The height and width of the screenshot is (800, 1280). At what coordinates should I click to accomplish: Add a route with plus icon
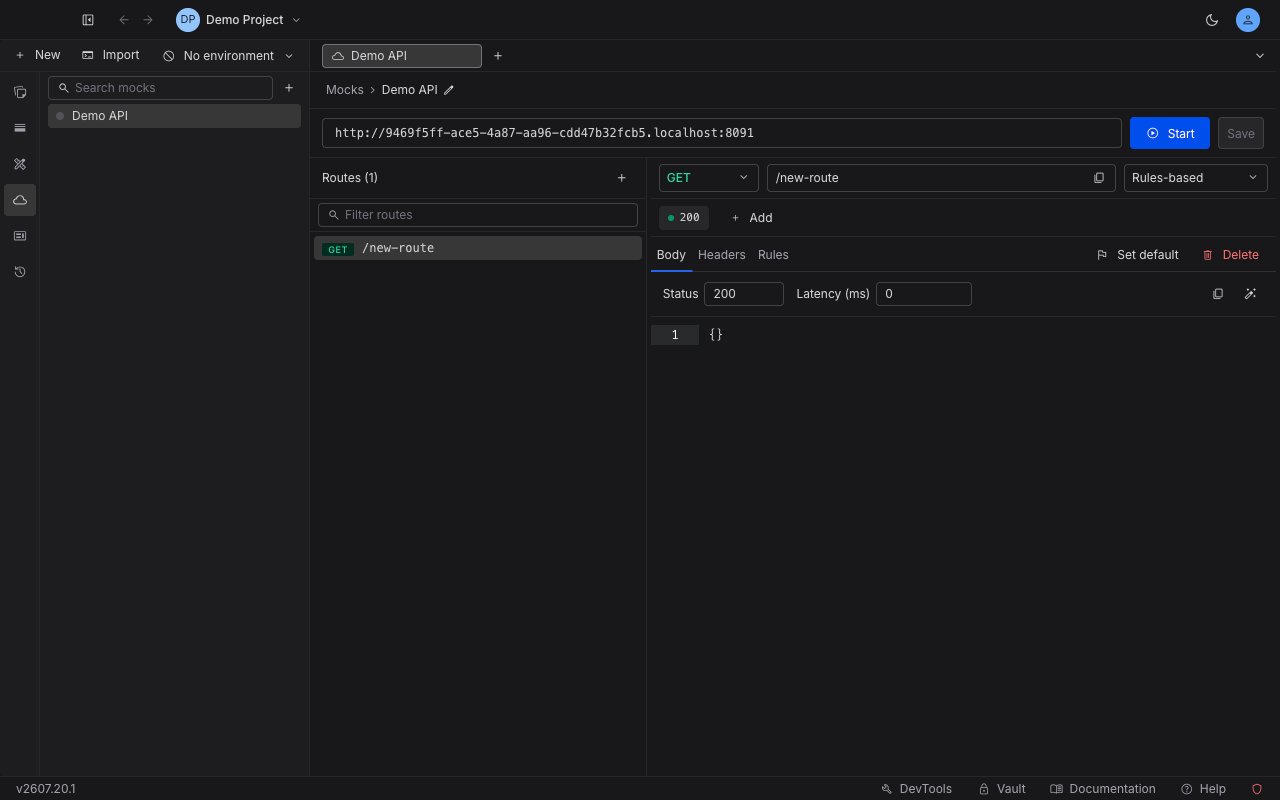[x=621, y=178]
